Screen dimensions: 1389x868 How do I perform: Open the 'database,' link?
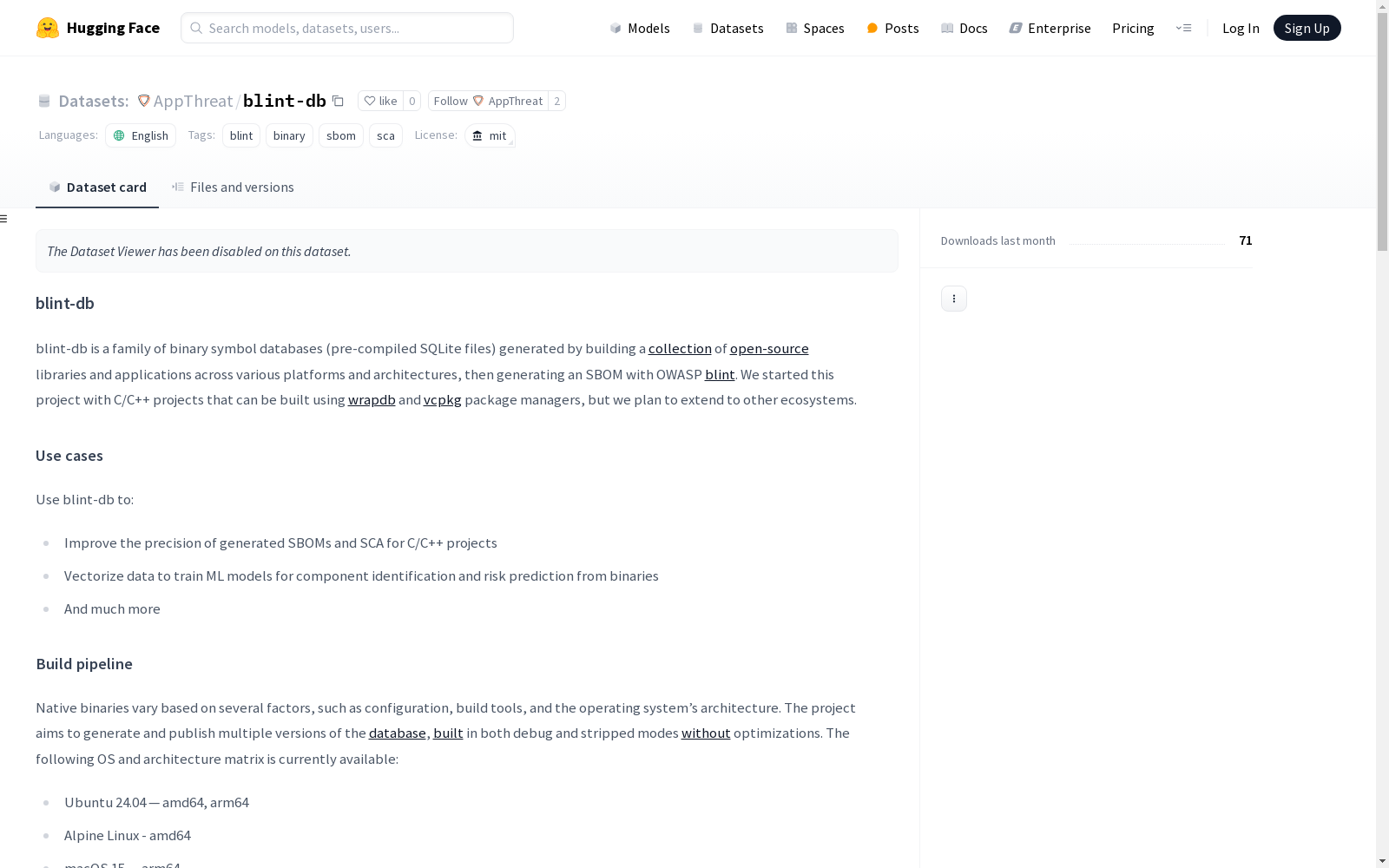point(399,733)
